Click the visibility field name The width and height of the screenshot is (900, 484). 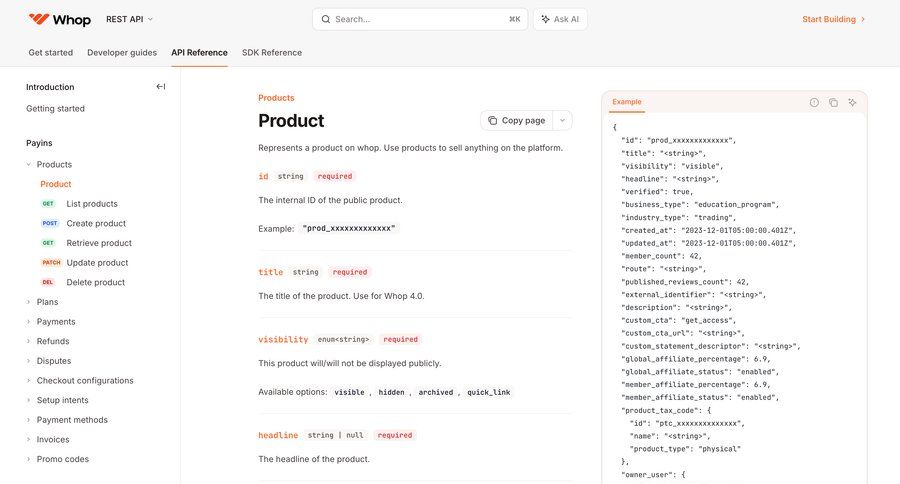click(x=283, y=339)
